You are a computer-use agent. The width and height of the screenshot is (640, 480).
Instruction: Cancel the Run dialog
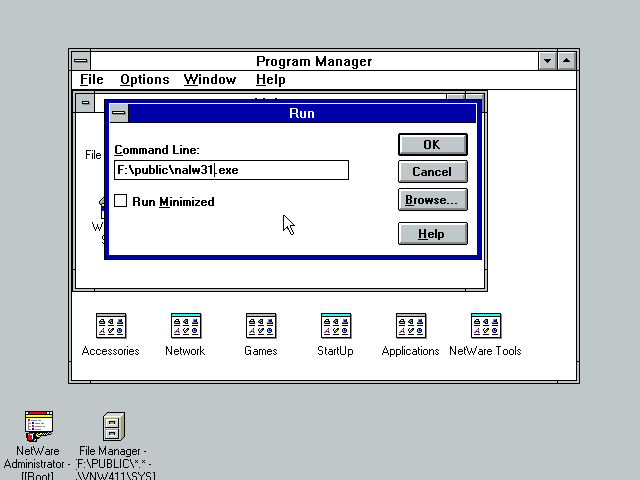point(433,171)
